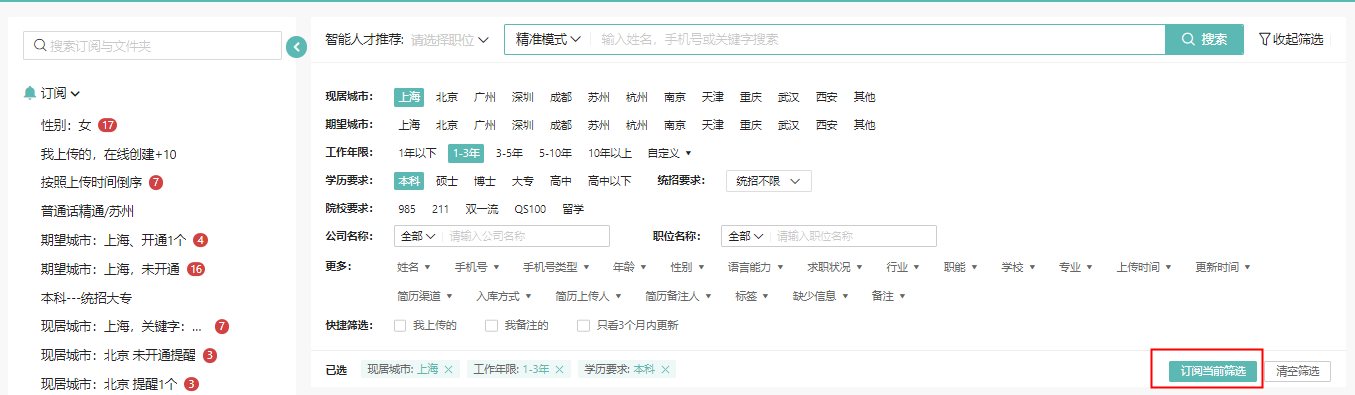1355x395 pixels.
Task: Expand the 姓名 filter dropdown
Action: 414,268
